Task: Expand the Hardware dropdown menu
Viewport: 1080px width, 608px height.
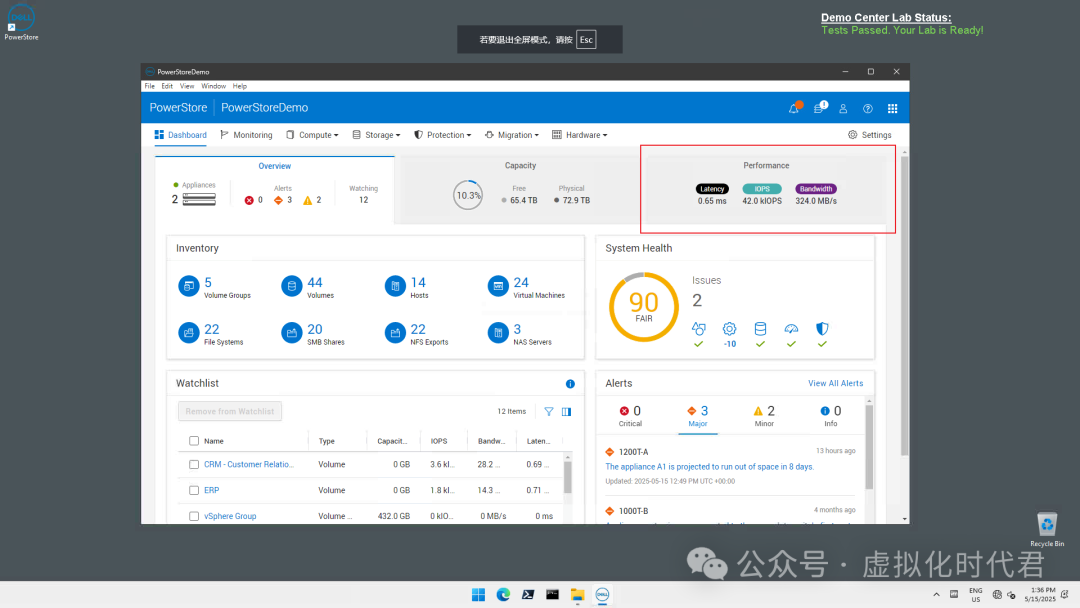Action: [580, 135]
